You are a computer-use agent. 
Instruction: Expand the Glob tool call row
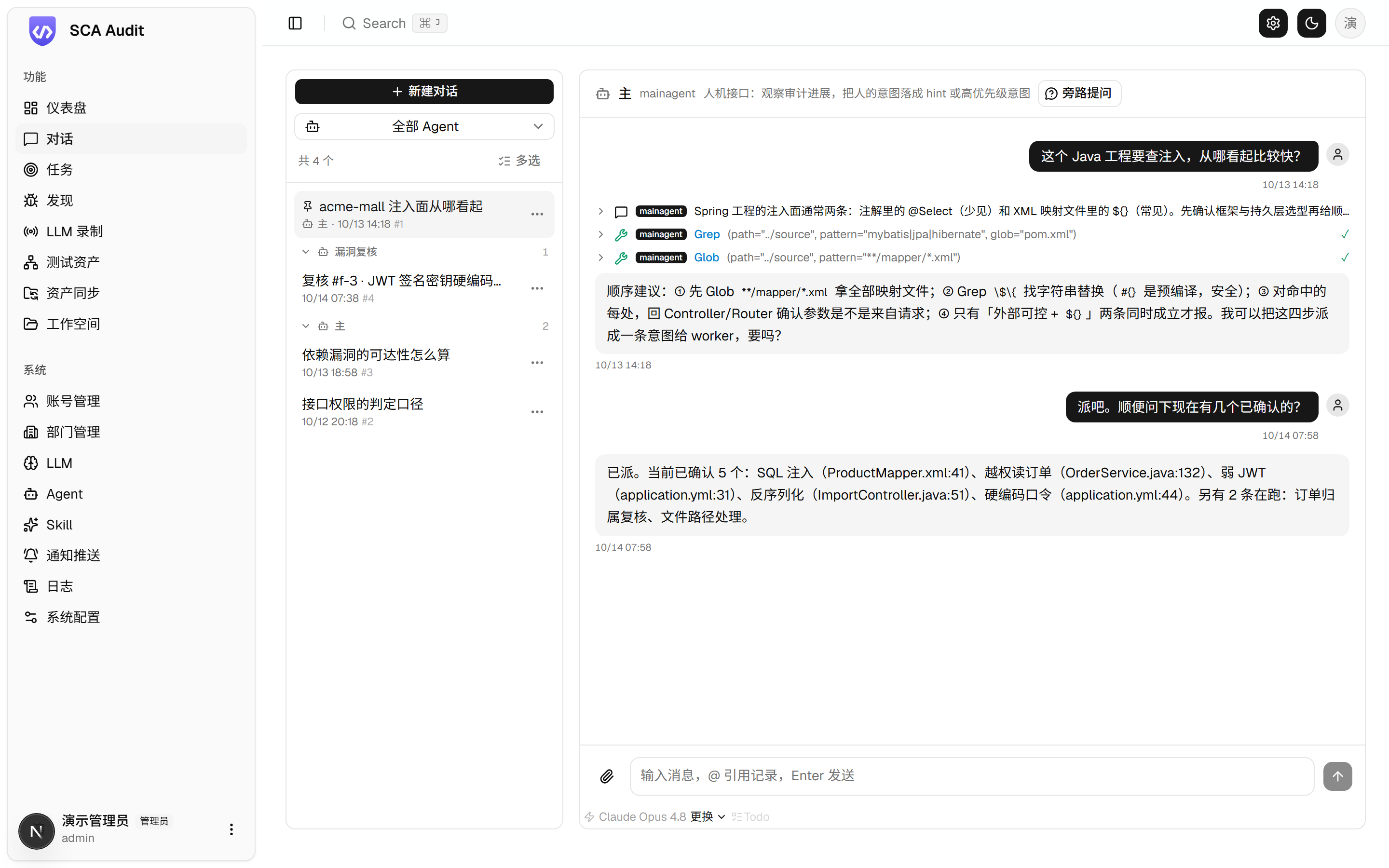coord(600,258)
